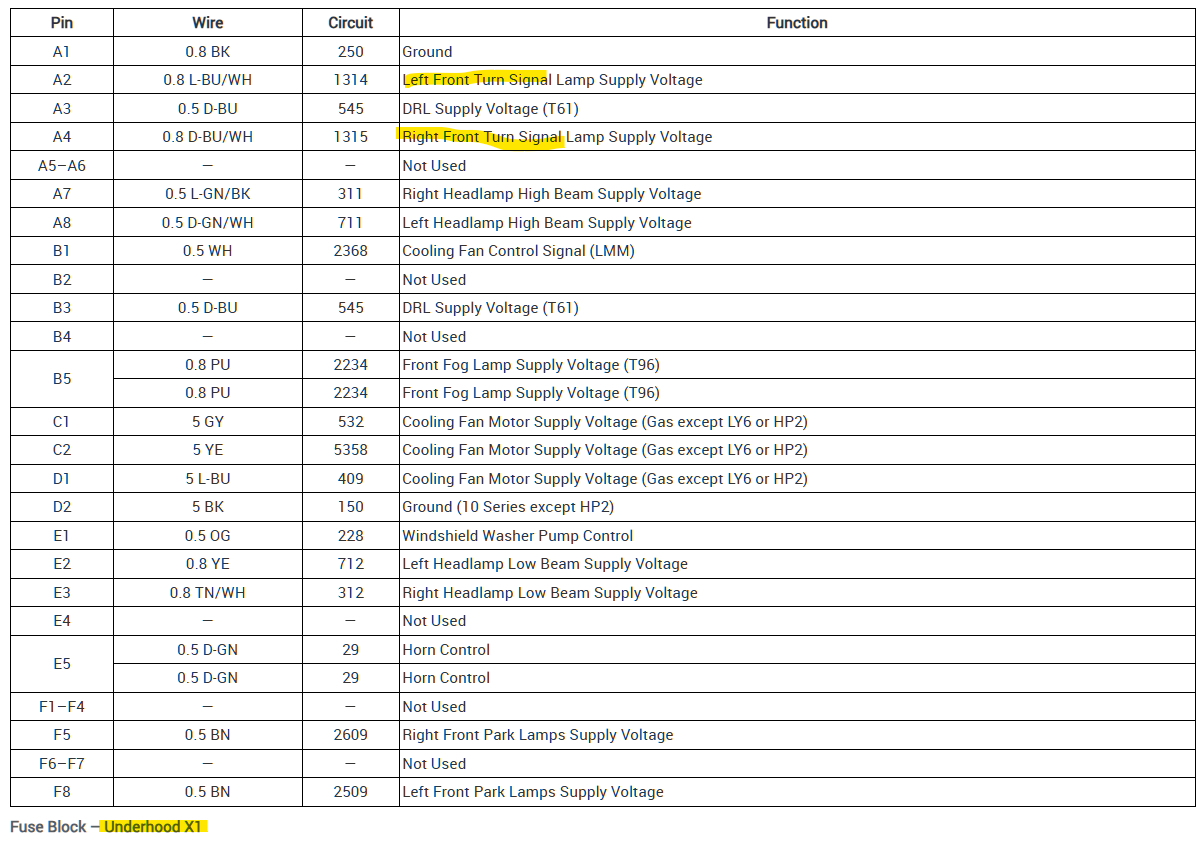Click circuit number 711
The height and width of the screenshot is (844, 1198).
pyautogui.click(x=351, y=223)
